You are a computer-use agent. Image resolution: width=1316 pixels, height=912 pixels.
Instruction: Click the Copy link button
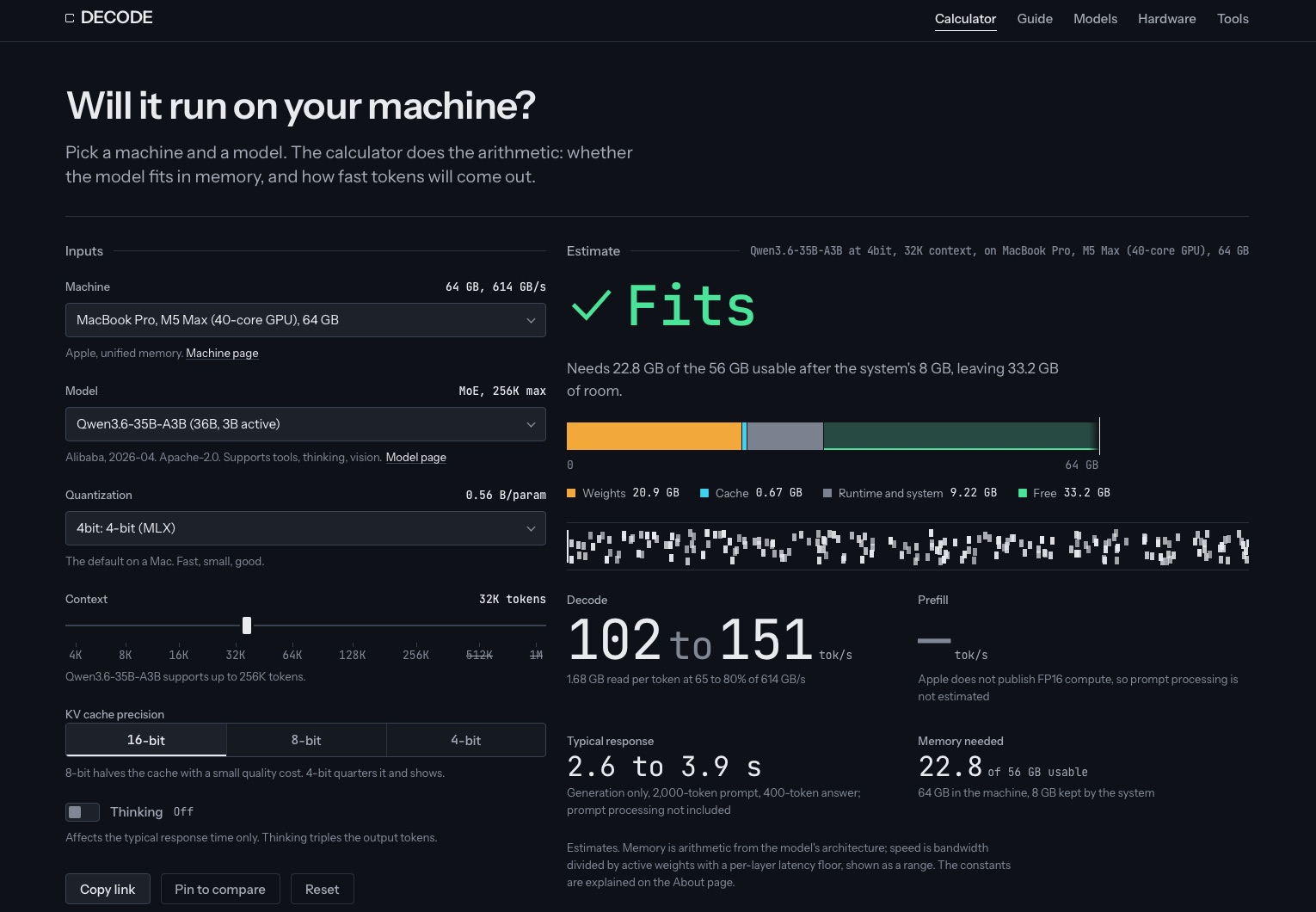[x=108, y=889]
